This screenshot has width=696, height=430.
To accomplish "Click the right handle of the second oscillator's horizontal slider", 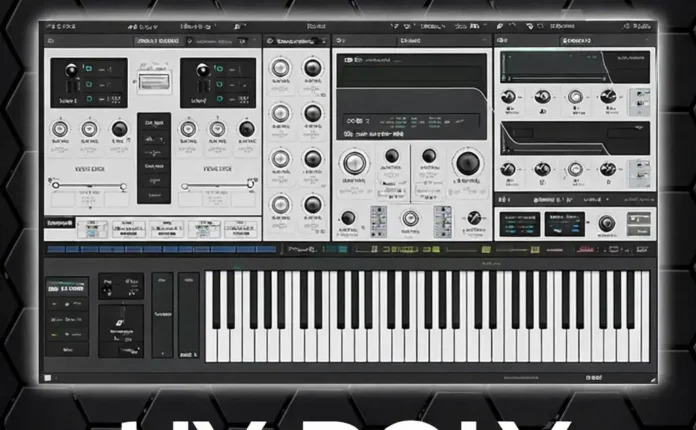I will click(x=250, y=184).
